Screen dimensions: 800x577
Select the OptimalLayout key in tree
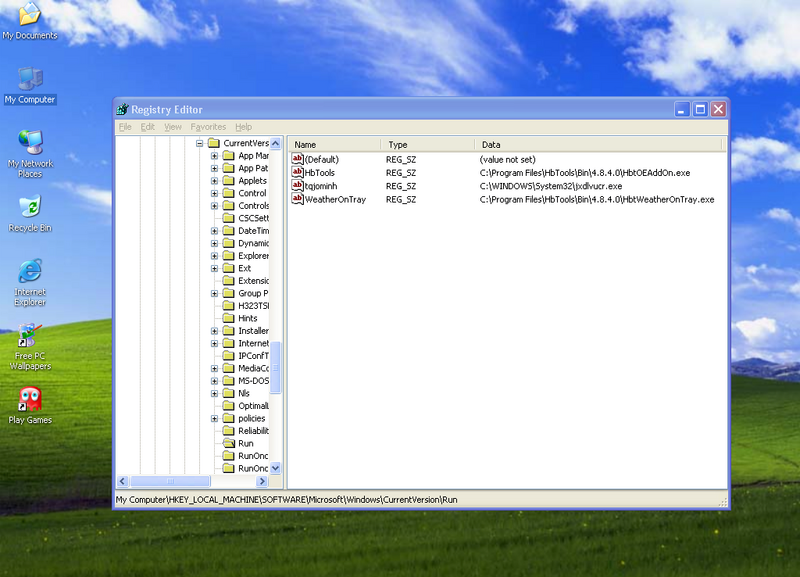click(x=253, y=406)
